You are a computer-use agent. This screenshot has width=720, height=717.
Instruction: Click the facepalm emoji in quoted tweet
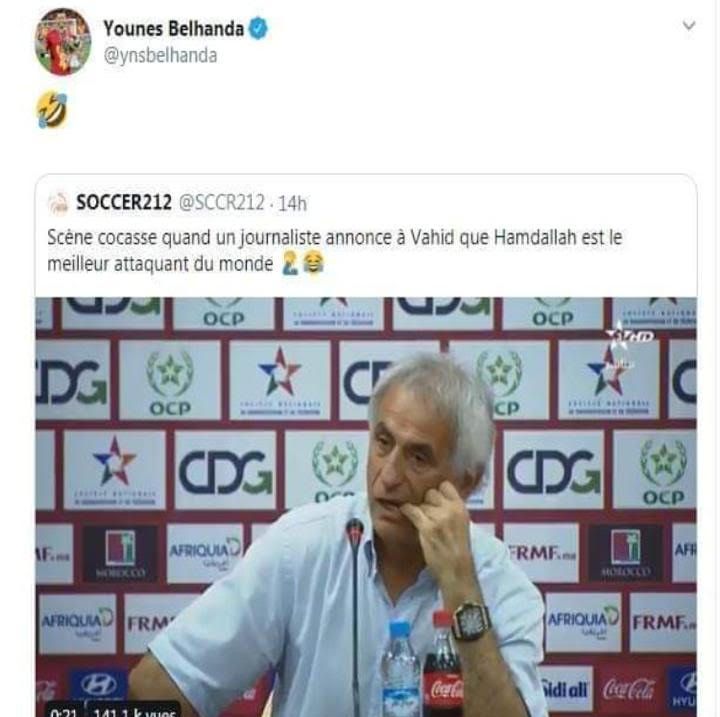coord(290,263)
